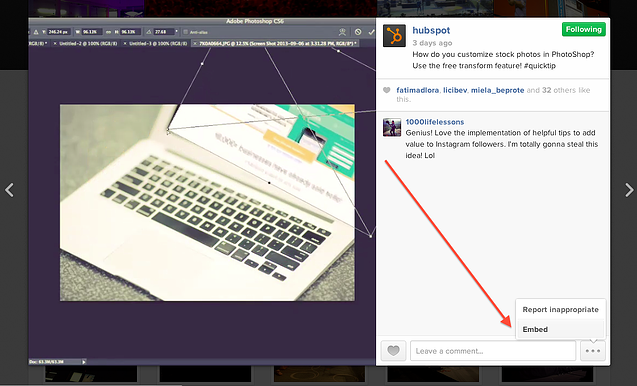The height and width of the screenshot is (386, 637).
Task: Open the three-dots more options menu
Action: click(x=593, y=351)
